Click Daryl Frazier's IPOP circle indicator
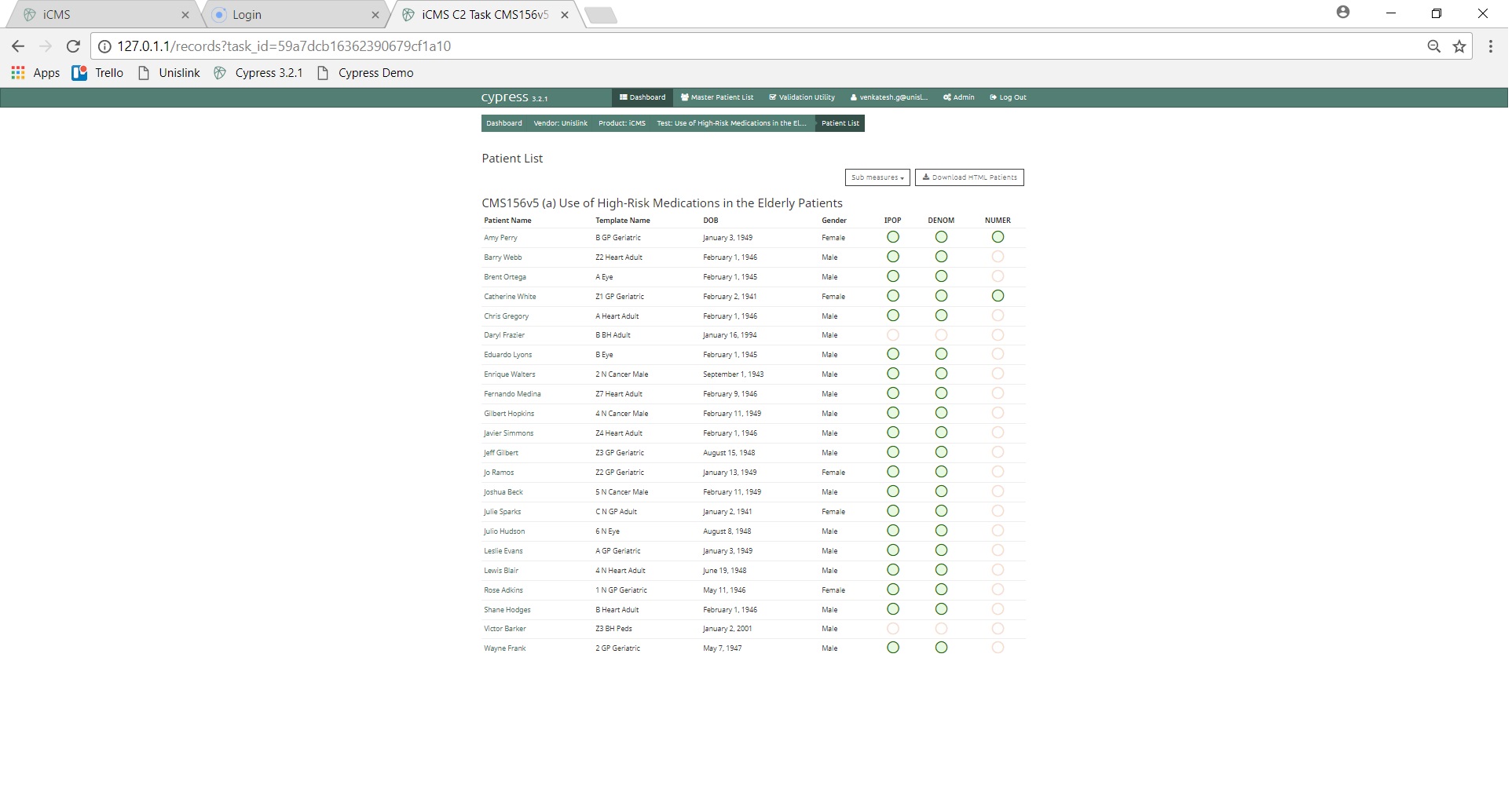Viewport: 1512px width, 807px height. (x=895, y=335)
